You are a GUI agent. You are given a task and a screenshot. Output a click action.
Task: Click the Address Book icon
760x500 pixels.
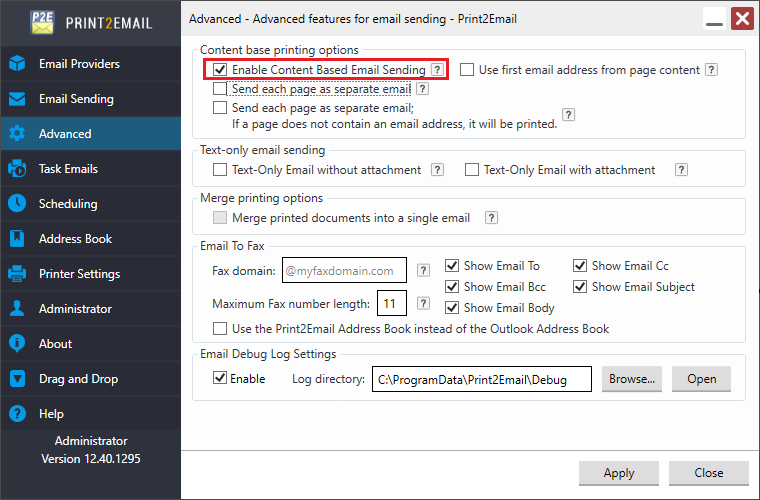pyautogui.click(x=17, y=239)
